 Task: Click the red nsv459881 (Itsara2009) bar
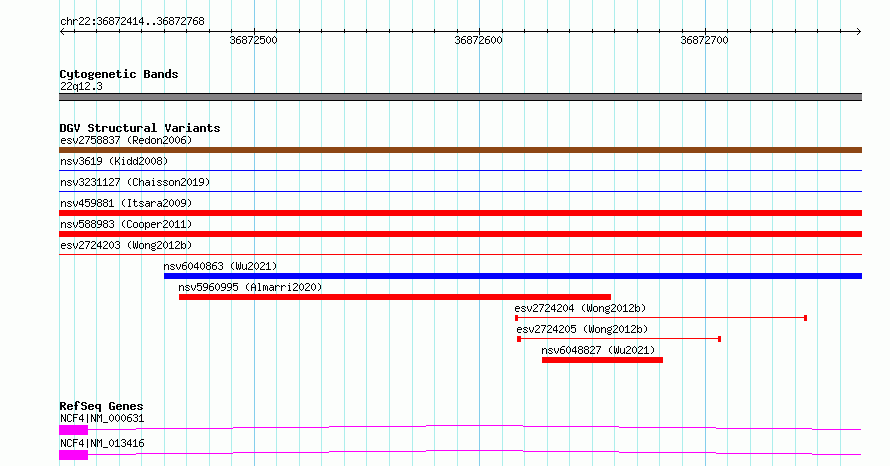coord(460,213)
